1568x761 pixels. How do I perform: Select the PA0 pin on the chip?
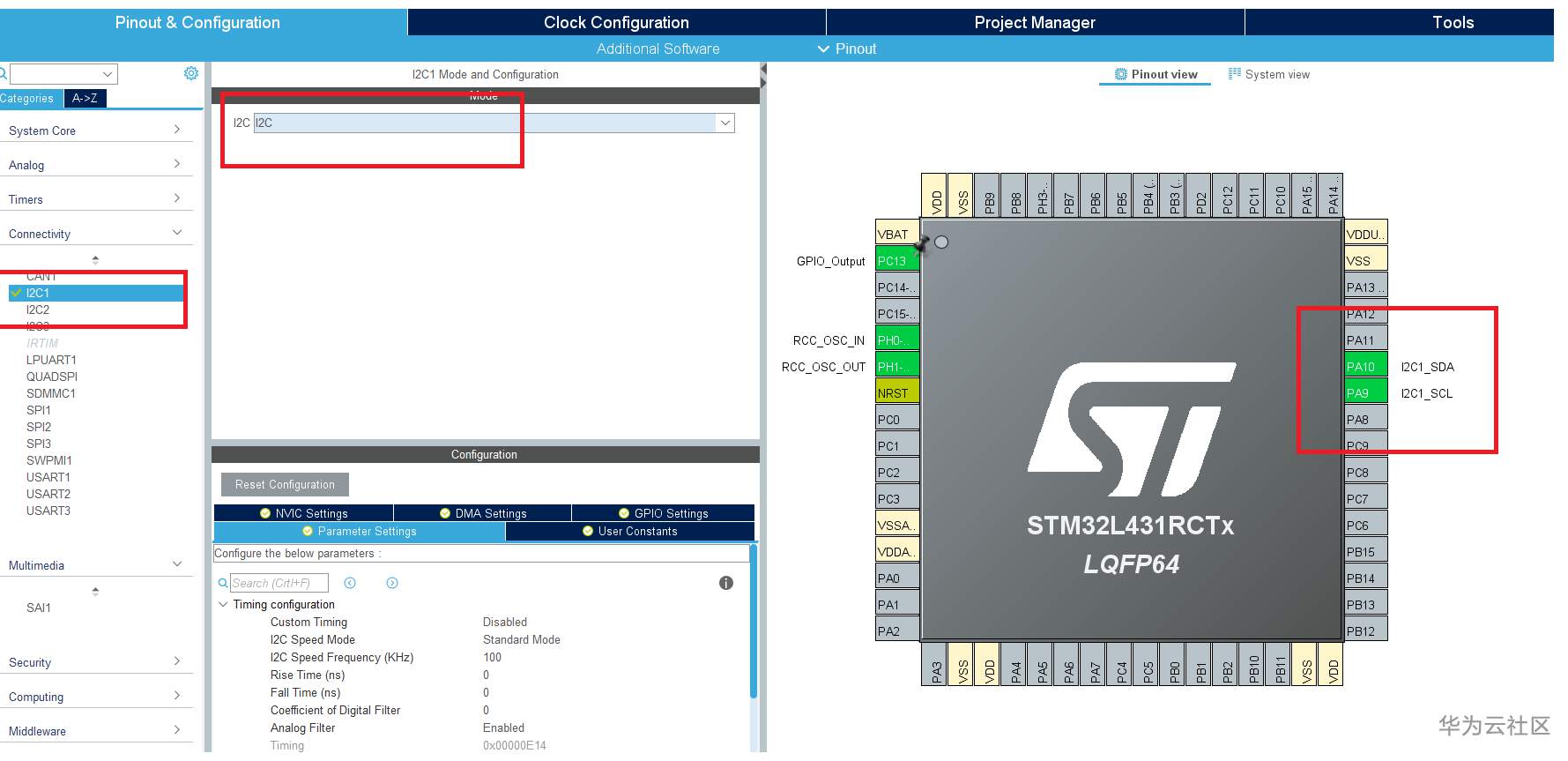[x=897, y=578]
